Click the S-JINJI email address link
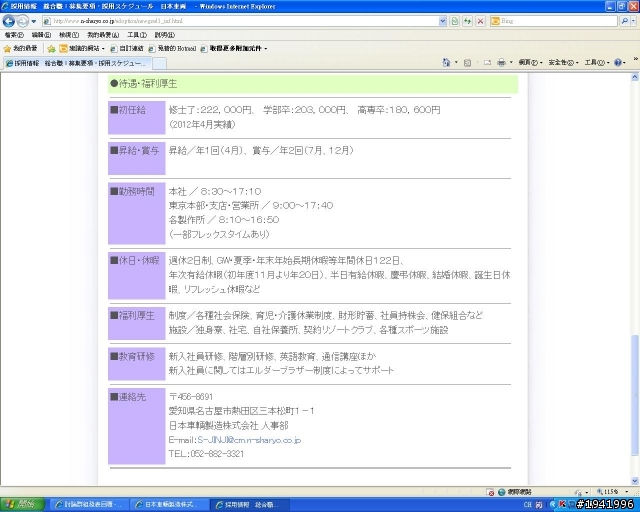This screenshot has width=640, height=512. [249, 440]
